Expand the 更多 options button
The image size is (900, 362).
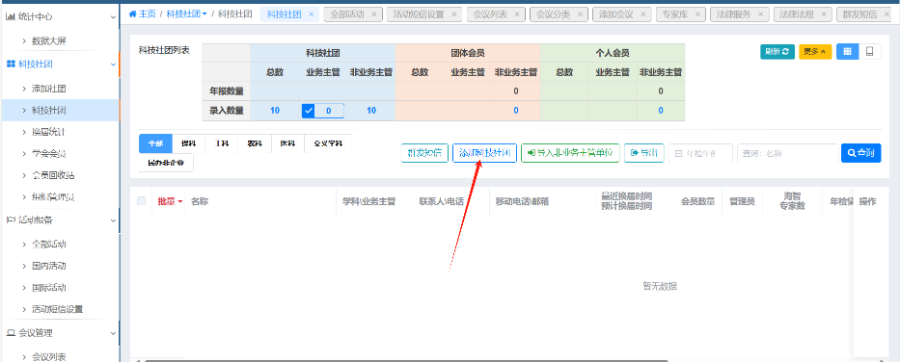point(815,52)
